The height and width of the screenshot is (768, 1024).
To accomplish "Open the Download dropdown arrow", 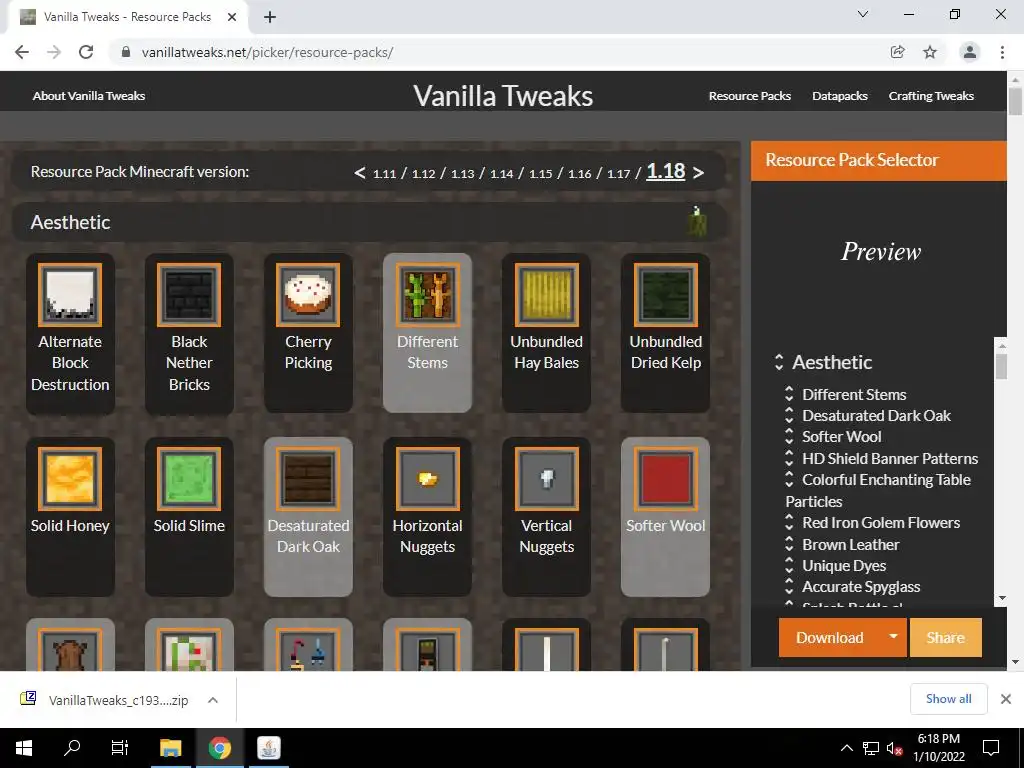I will tap(893, 637).
